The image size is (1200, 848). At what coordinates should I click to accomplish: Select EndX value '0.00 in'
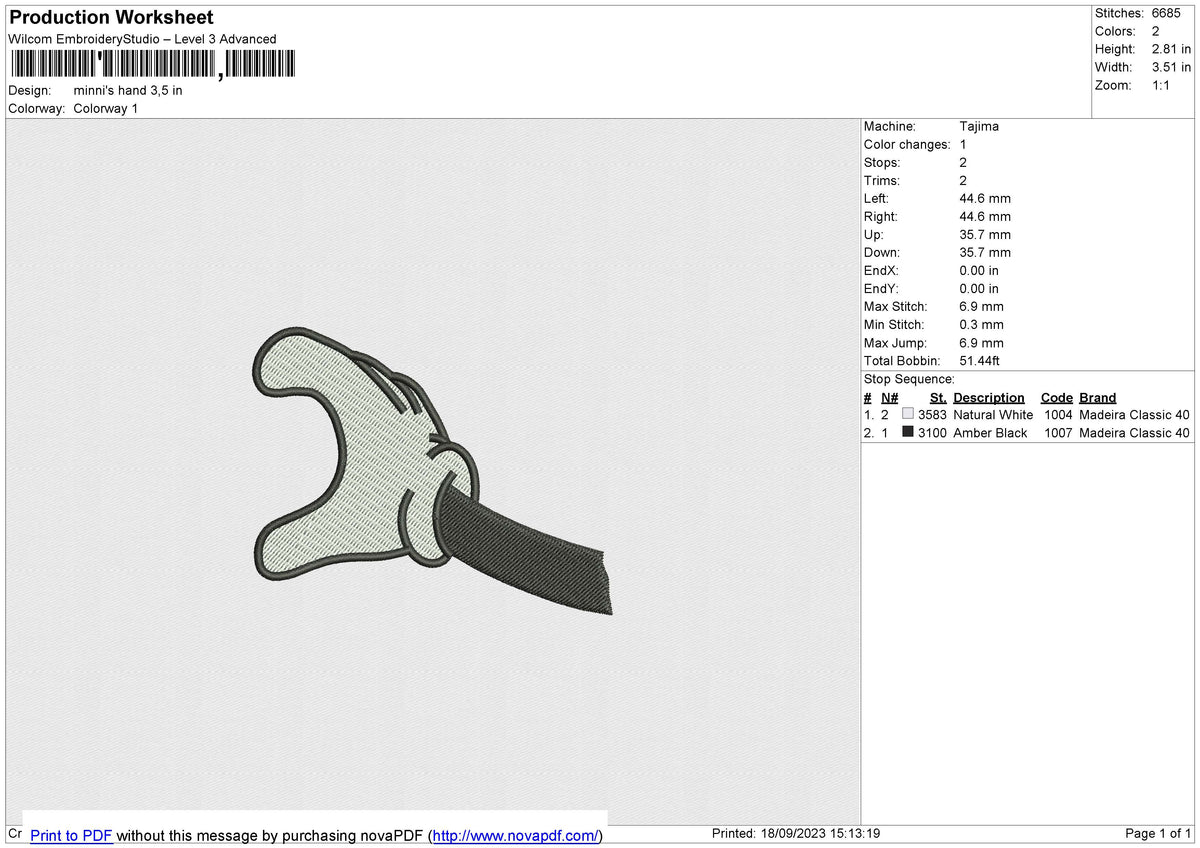pos(979,270)
